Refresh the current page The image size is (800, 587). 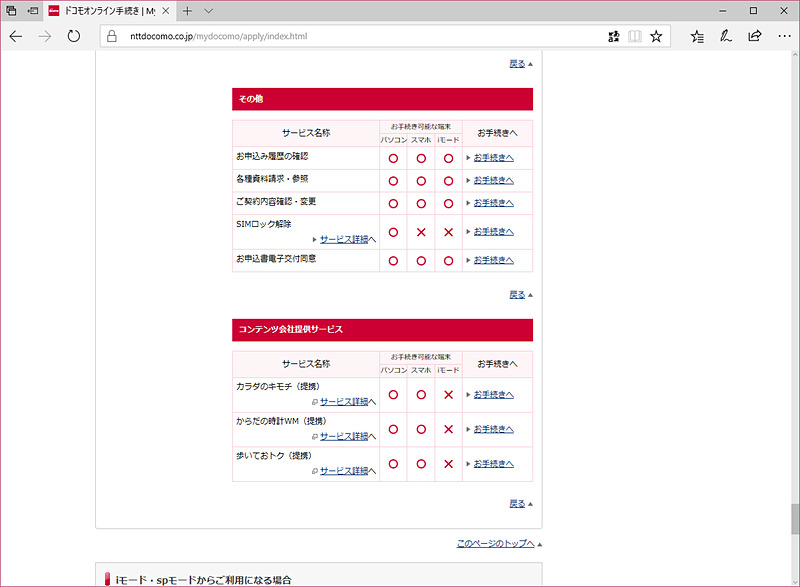[x=74, y=36]
